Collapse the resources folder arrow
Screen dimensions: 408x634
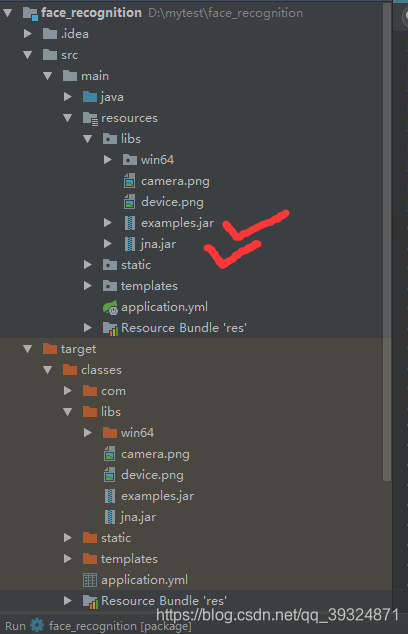coord(68,118)
